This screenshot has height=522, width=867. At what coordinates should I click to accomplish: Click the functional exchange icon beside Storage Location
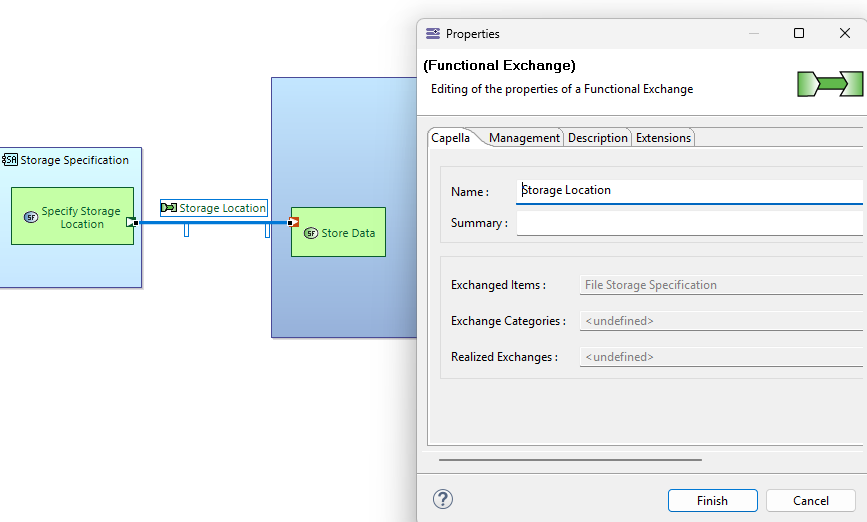pos(169,208)
